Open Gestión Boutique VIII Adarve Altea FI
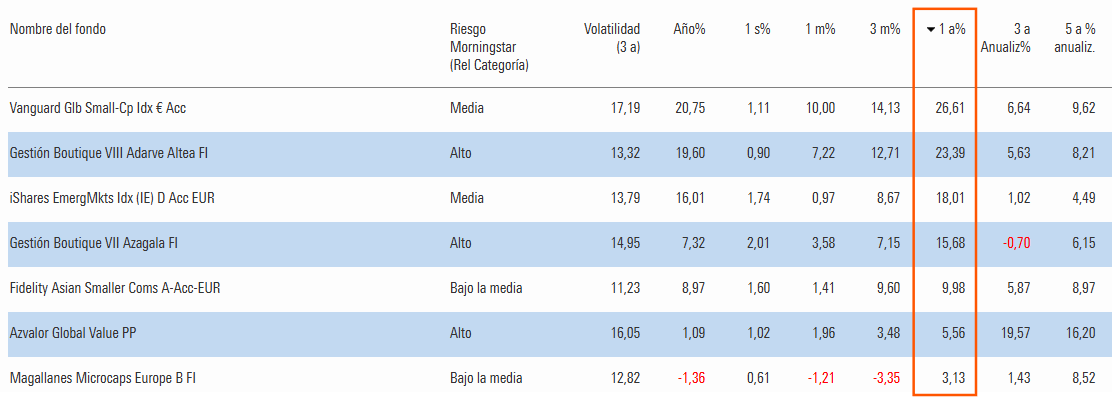The width and height of the screenshot is (1112, 397). [x=109, y=153]
